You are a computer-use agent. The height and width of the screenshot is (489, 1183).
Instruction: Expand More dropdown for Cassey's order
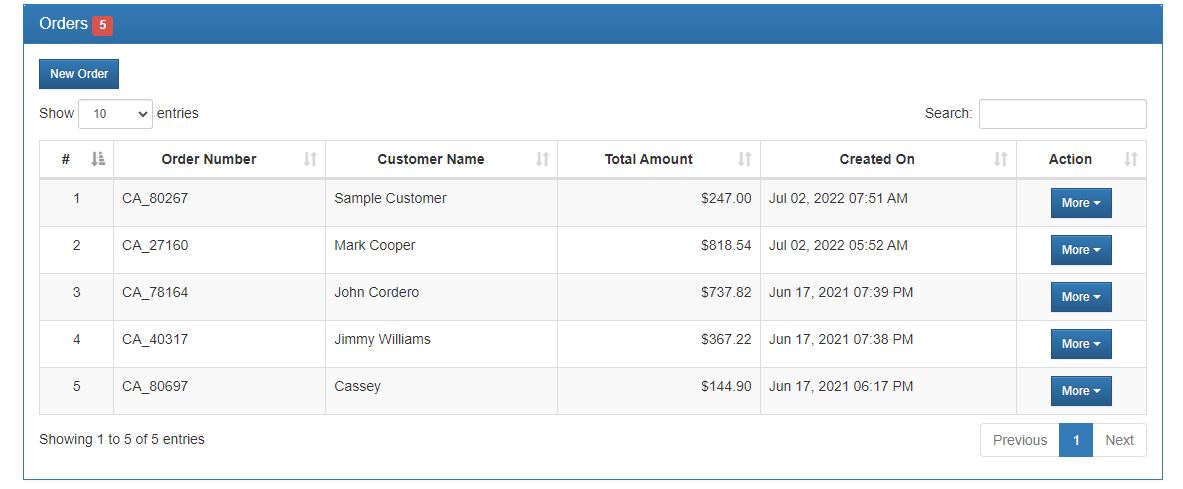1080,391
